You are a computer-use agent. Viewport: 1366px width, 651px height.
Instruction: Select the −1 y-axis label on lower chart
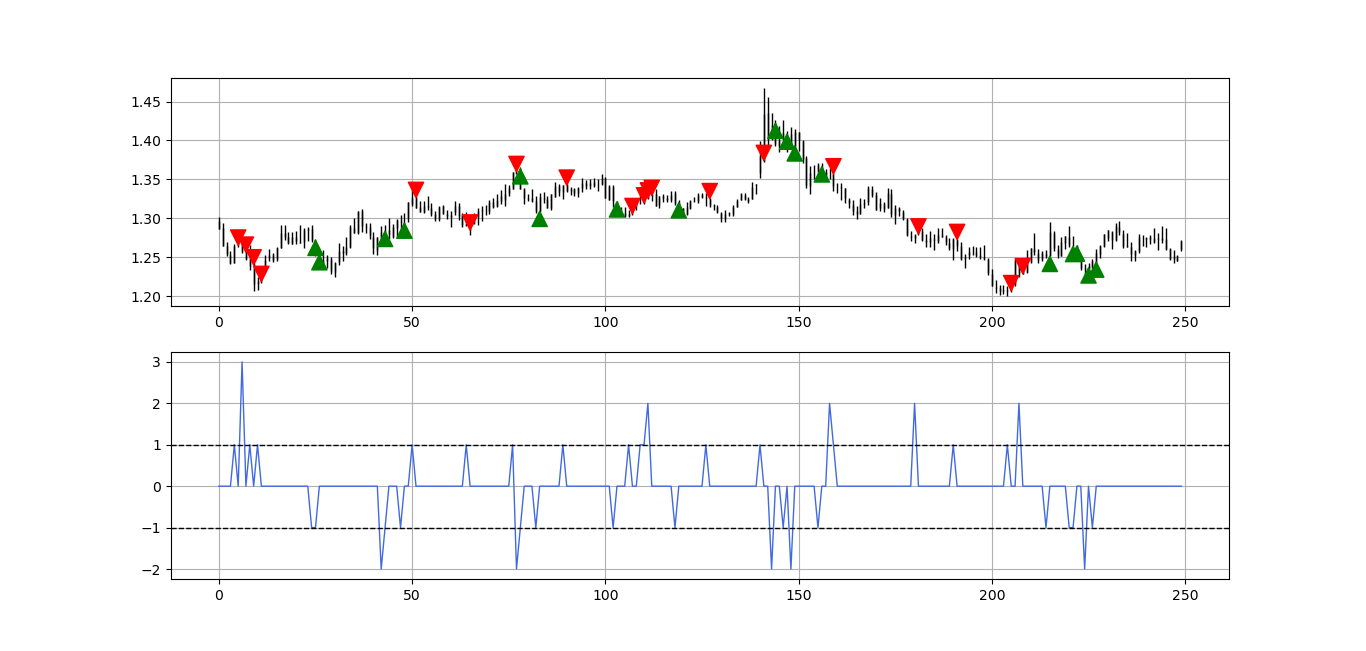pos(153,529)
